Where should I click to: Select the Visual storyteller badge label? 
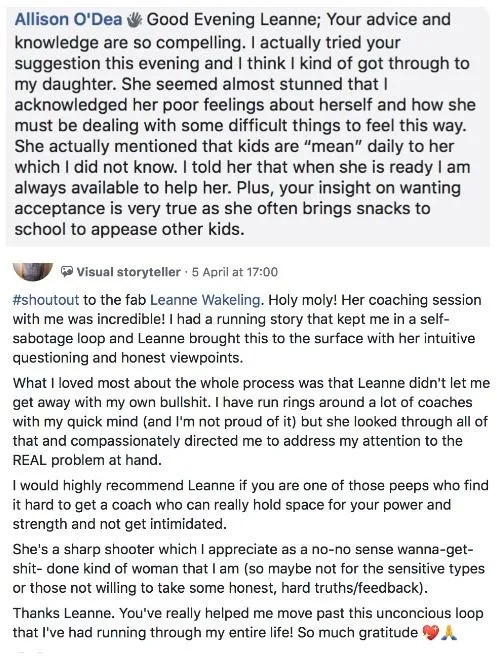(x=128, y=272)
